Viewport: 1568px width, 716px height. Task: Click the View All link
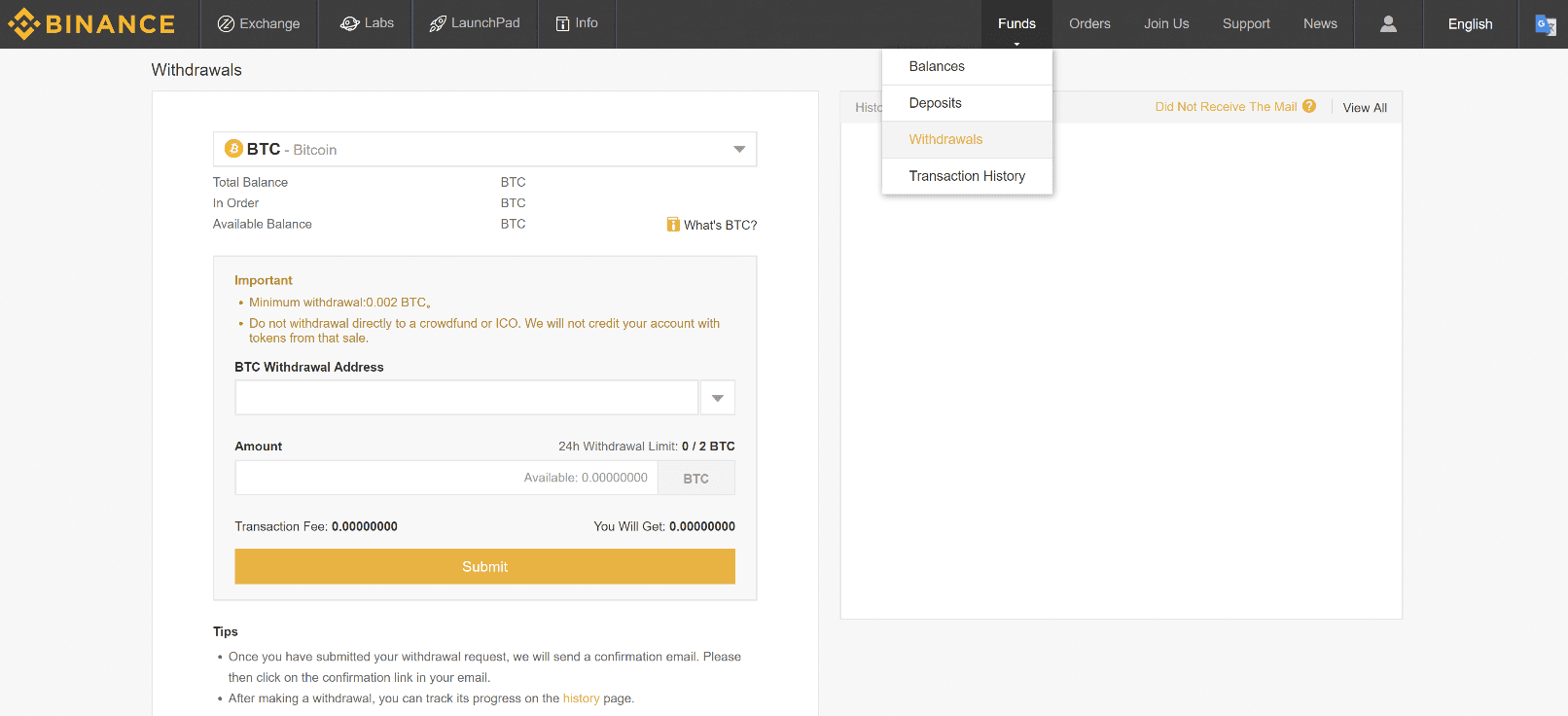[1365, 108]
